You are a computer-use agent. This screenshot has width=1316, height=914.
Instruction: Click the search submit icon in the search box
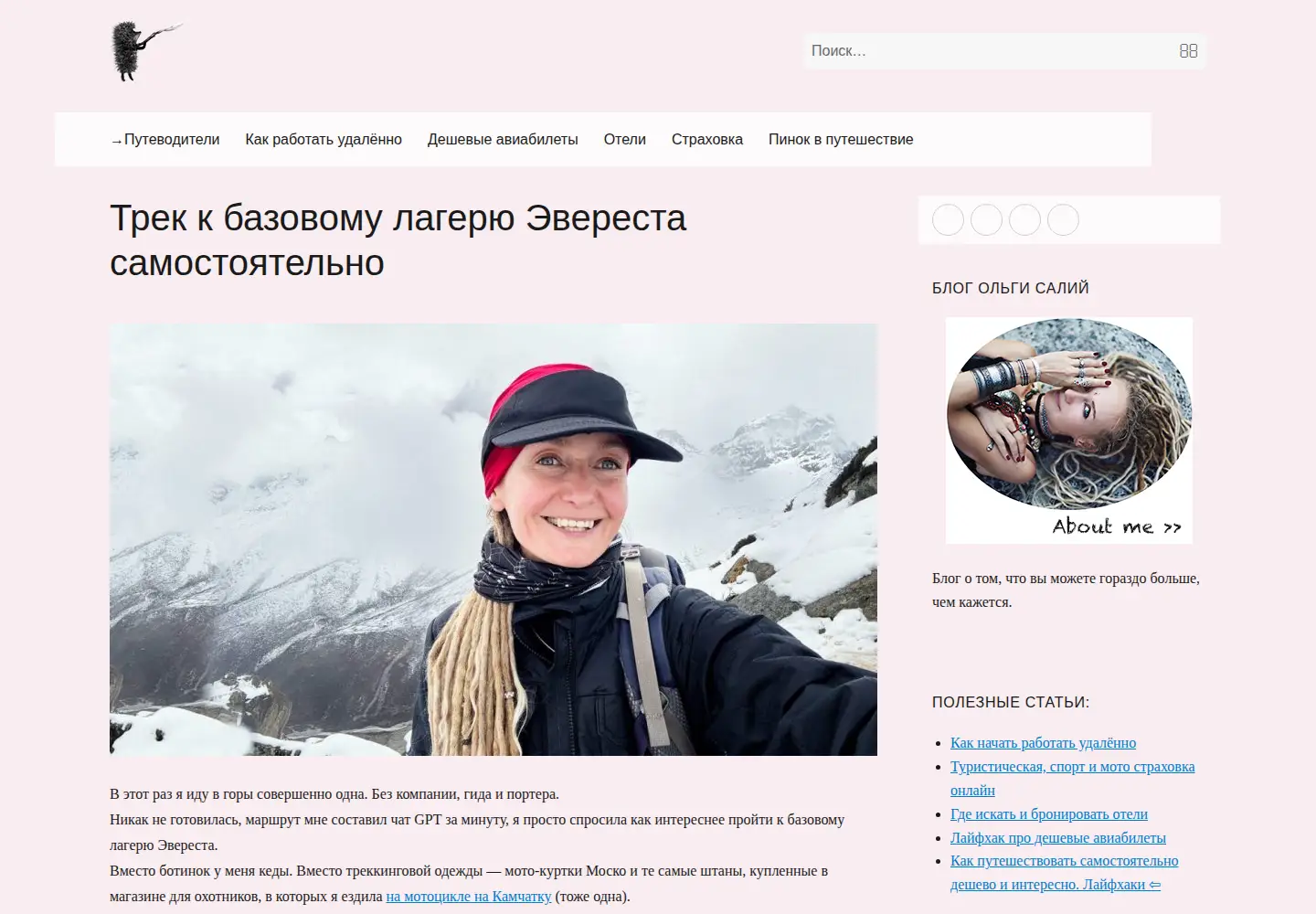tap(1188, 51)
